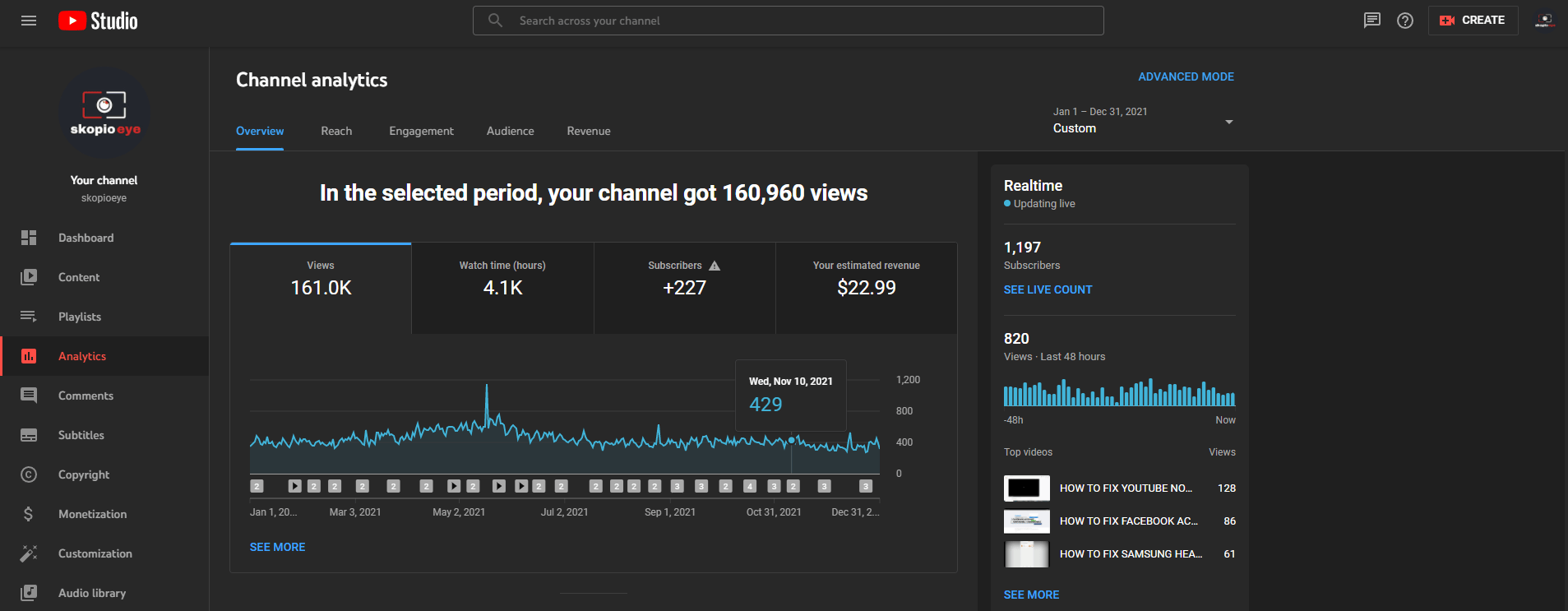Viewport: 1568px width, 611px height.
Task: Go to Dashboard in the sidebar
Action: point(86,238)
